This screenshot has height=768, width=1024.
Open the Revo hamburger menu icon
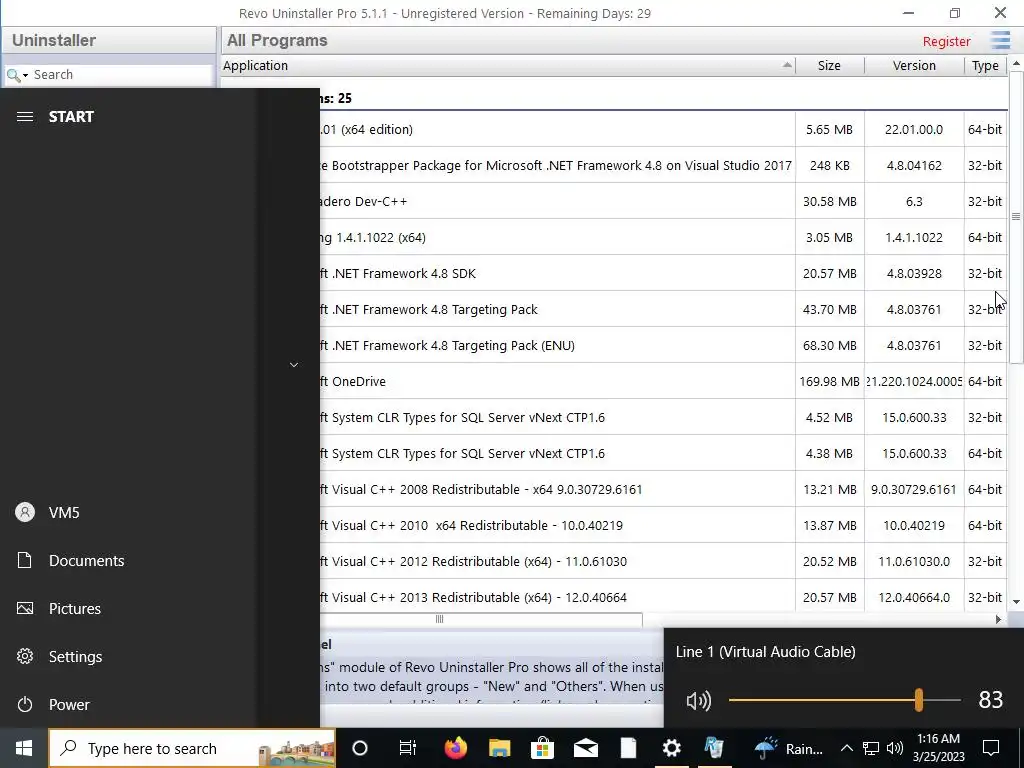[1000, 40]
